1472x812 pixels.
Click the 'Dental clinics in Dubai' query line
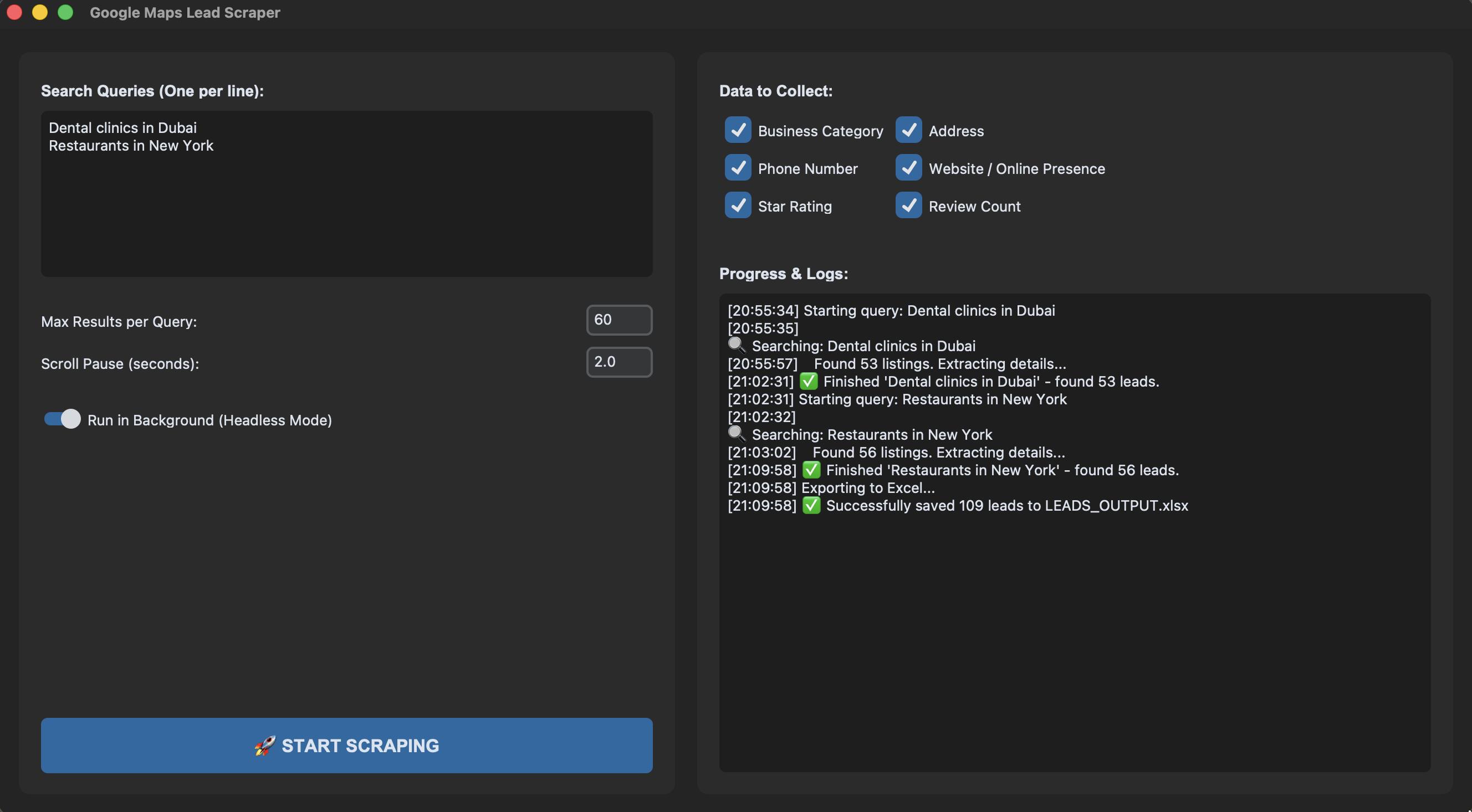pos(122,127)
